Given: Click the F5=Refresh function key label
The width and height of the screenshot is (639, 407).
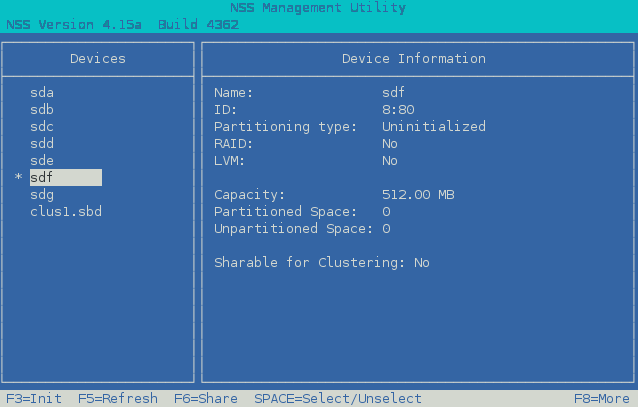Looking at the screenshot, I should [x=118, y=399].
